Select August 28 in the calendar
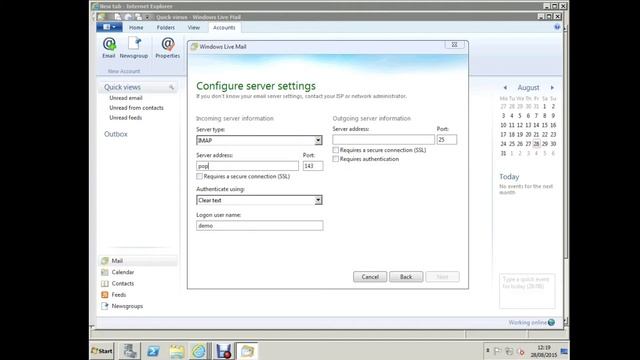The image size is (640, 360). [536, 144]
